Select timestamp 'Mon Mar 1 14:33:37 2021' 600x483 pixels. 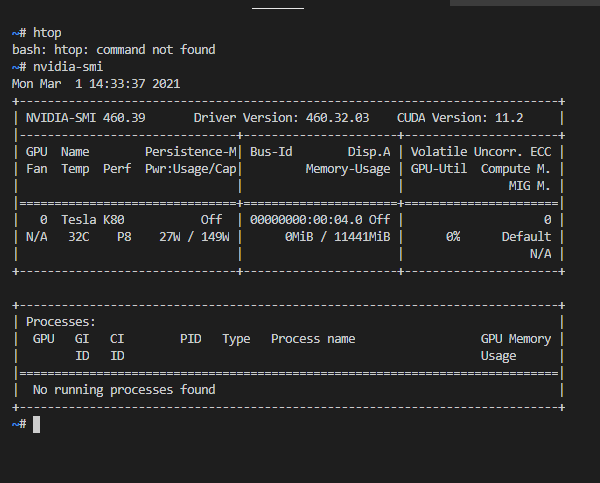pyautogui.click(x=96, y=84)
